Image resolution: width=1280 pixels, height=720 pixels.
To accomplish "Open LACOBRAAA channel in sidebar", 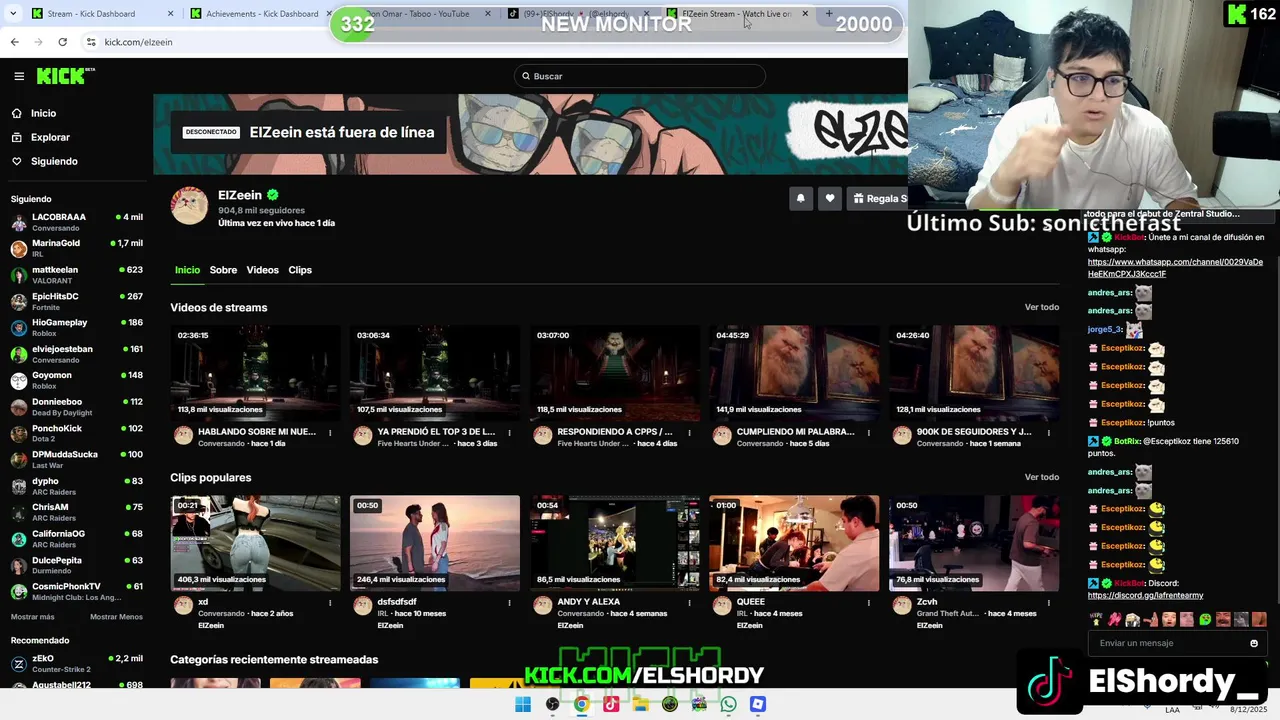I will pyautogui.click(x=77, y=222).
